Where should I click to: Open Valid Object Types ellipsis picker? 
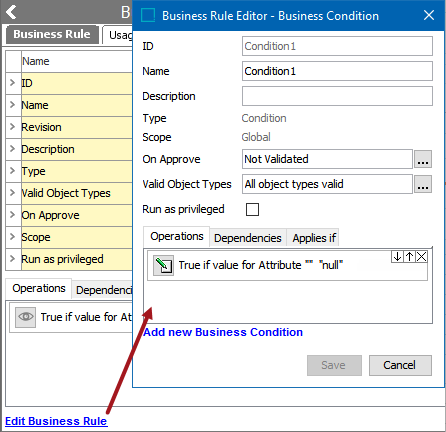[423, 184]
